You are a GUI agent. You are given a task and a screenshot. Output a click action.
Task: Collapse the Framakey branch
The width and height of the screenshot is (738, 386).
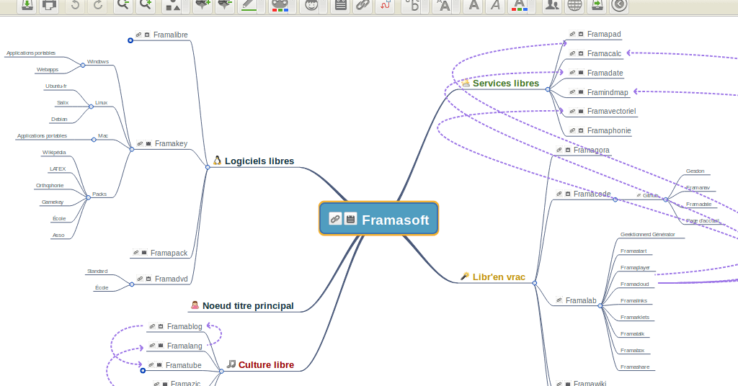132,149
